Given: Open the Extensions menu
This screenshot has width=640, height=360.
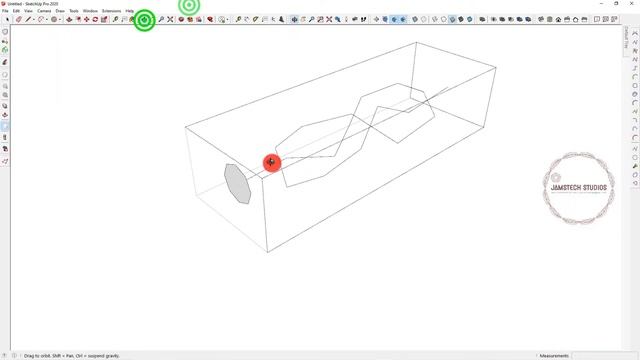Looking at the screenshot, I should click(111, 11).
